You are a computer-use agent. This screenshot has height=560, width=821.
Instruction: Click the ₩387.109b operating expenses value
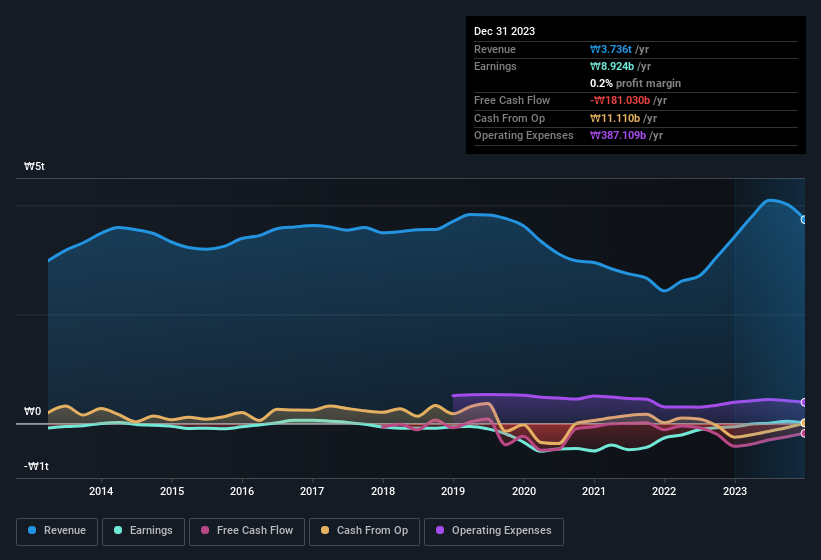click(618, 136)
